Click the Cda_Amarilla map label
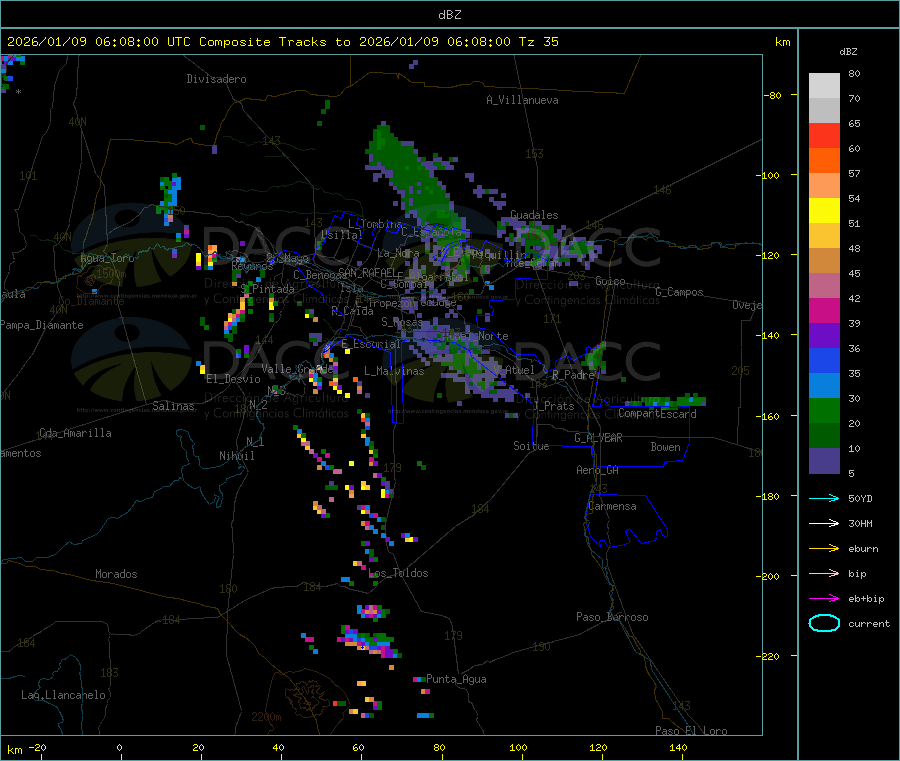 click(x=75, y=433)
